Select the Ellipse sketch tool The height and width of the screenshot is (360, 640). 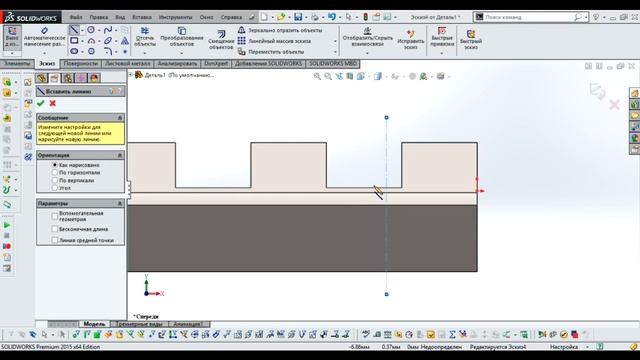108,41
